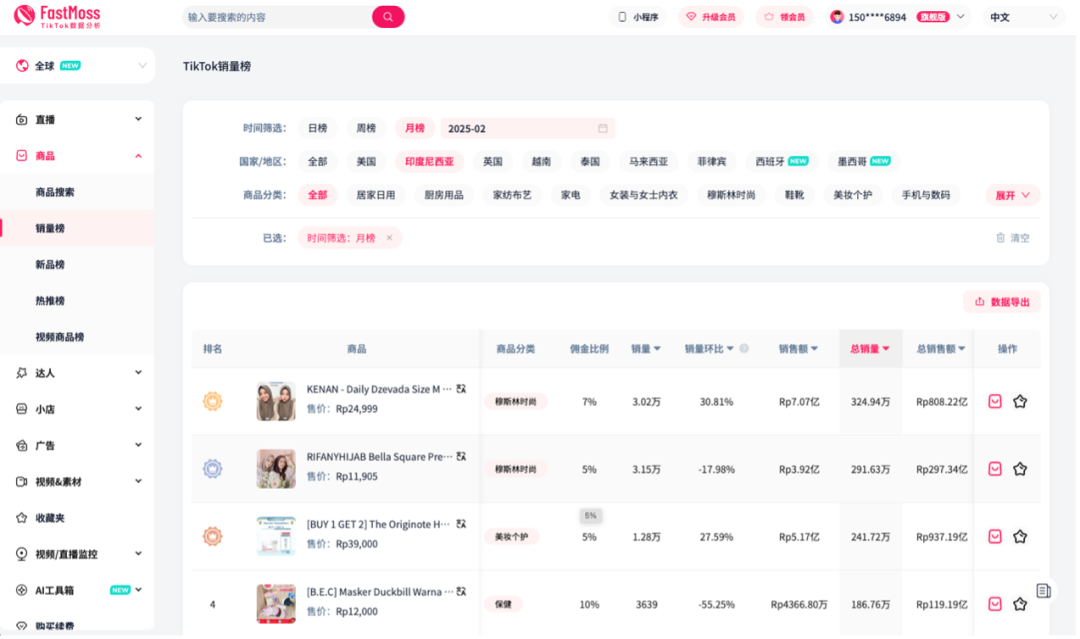Image resolution: width=1080 pixels, height=639 pixels.
Task: Open product detail icon for Originote row
Action: tap(995, 536)
